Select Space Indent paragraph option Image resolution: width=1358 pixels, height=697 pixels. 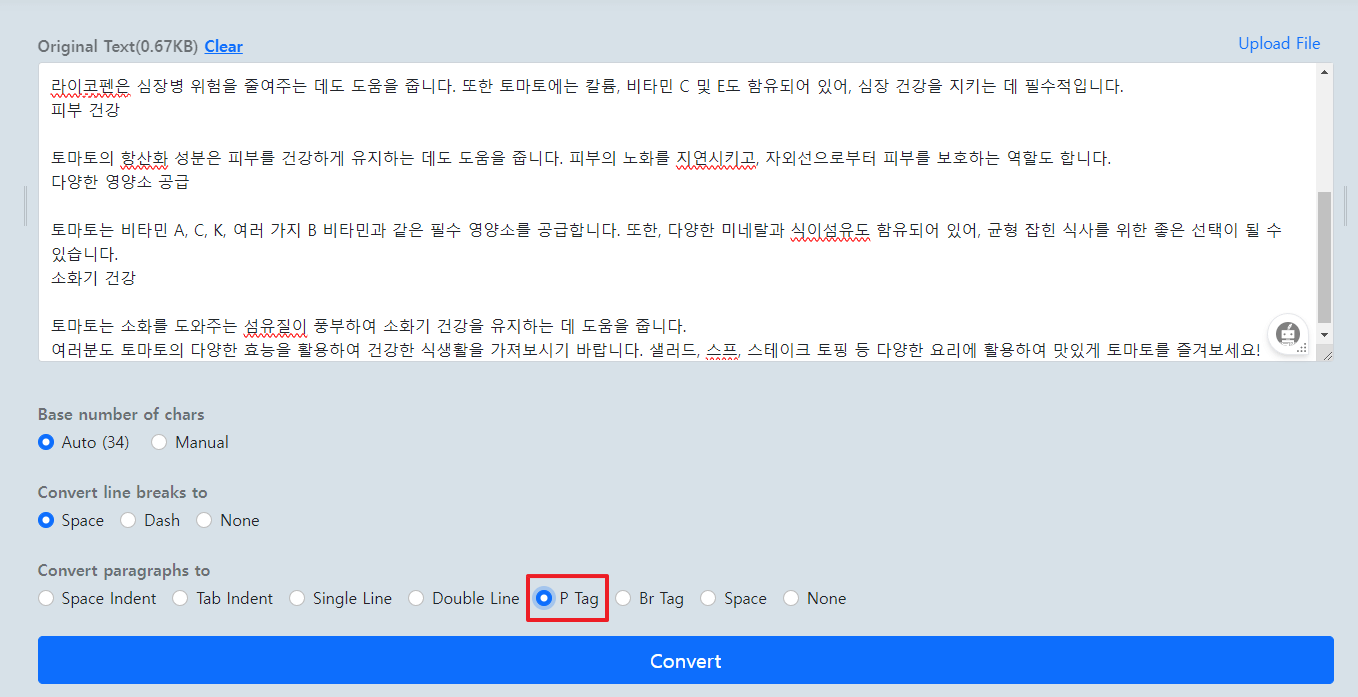coord(46,598)
